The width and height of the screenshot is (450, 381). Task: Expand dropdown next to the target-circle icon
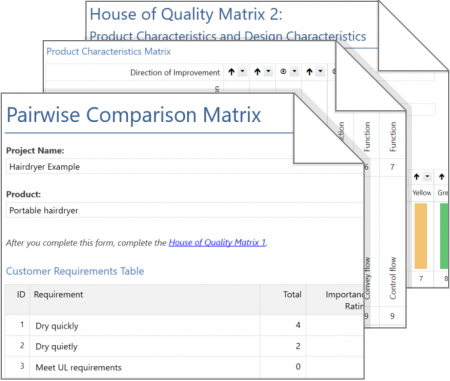point(294,71)
